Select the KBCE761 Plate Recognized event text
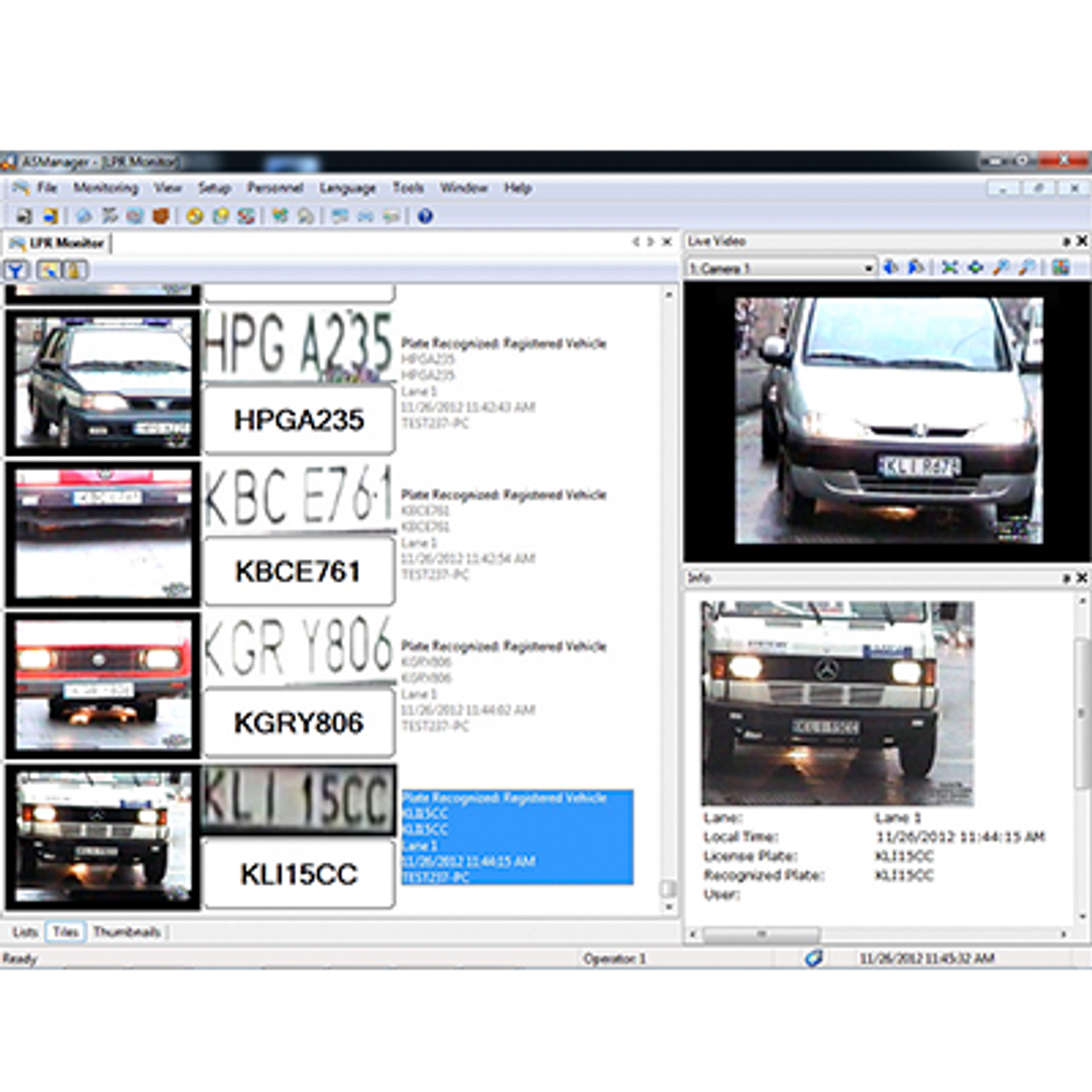This screenshot has width=1092, height=1092. (x=503, y=495)
